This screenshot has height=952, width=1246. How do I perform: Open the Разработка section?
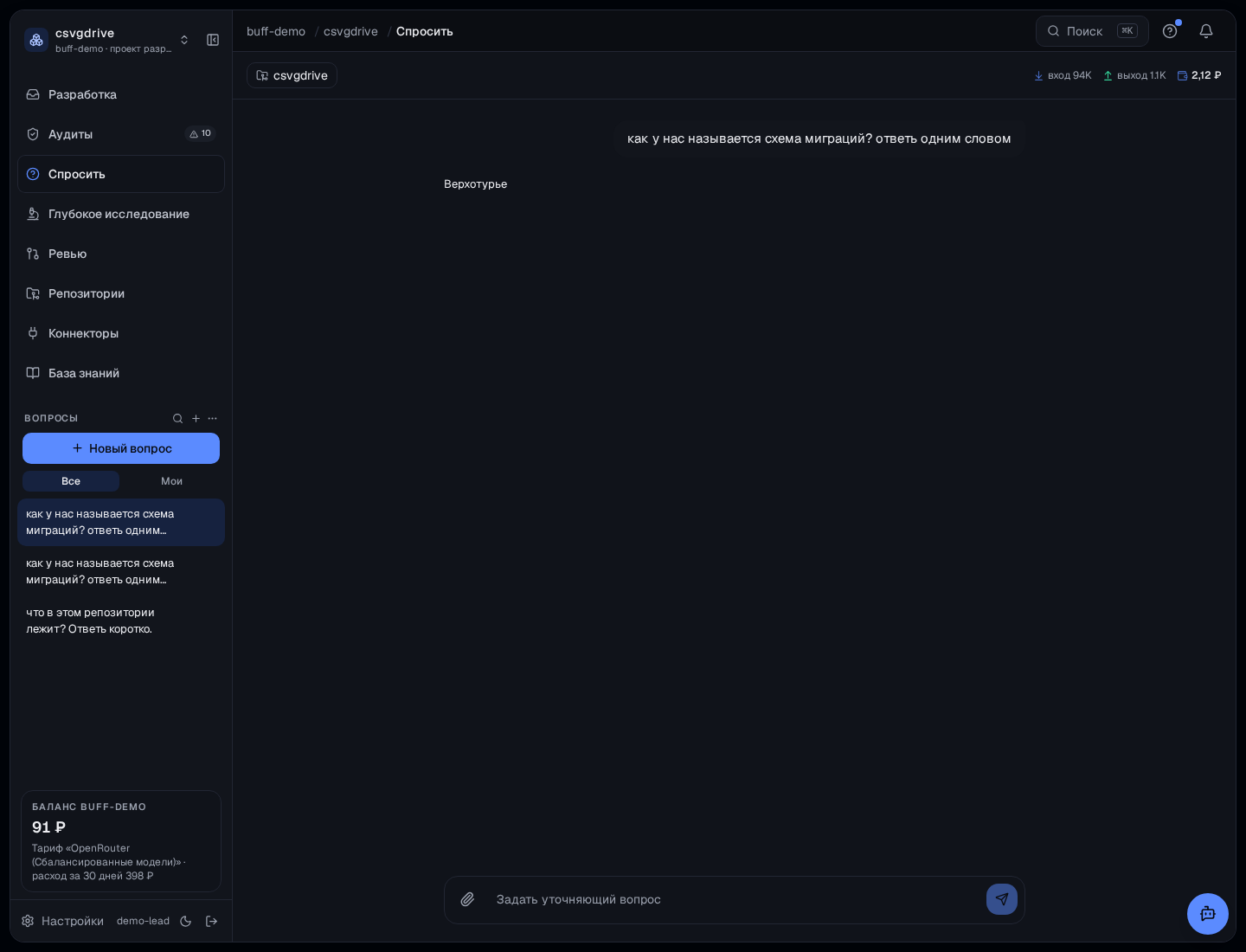(x=121, y=94)
